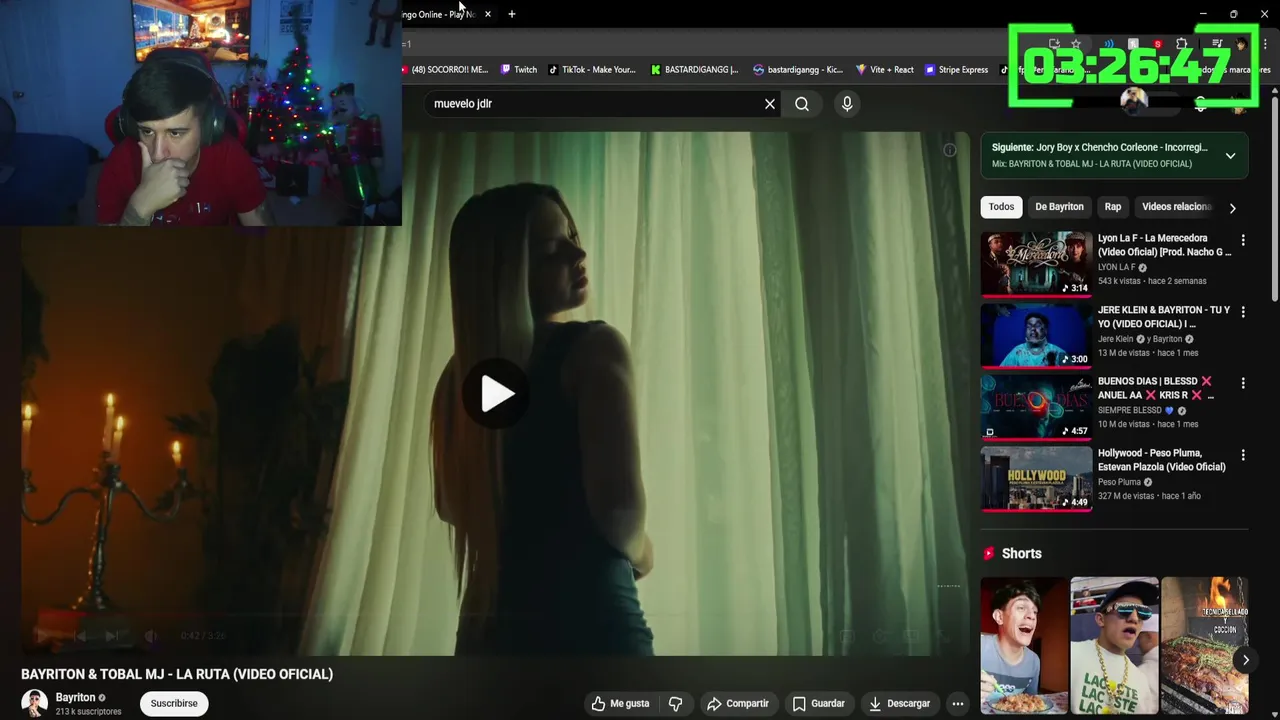Click 'Lyon La F - La Merecedora' video title
This screenshot has width=1280, height=720.
tap(1164, 245)
